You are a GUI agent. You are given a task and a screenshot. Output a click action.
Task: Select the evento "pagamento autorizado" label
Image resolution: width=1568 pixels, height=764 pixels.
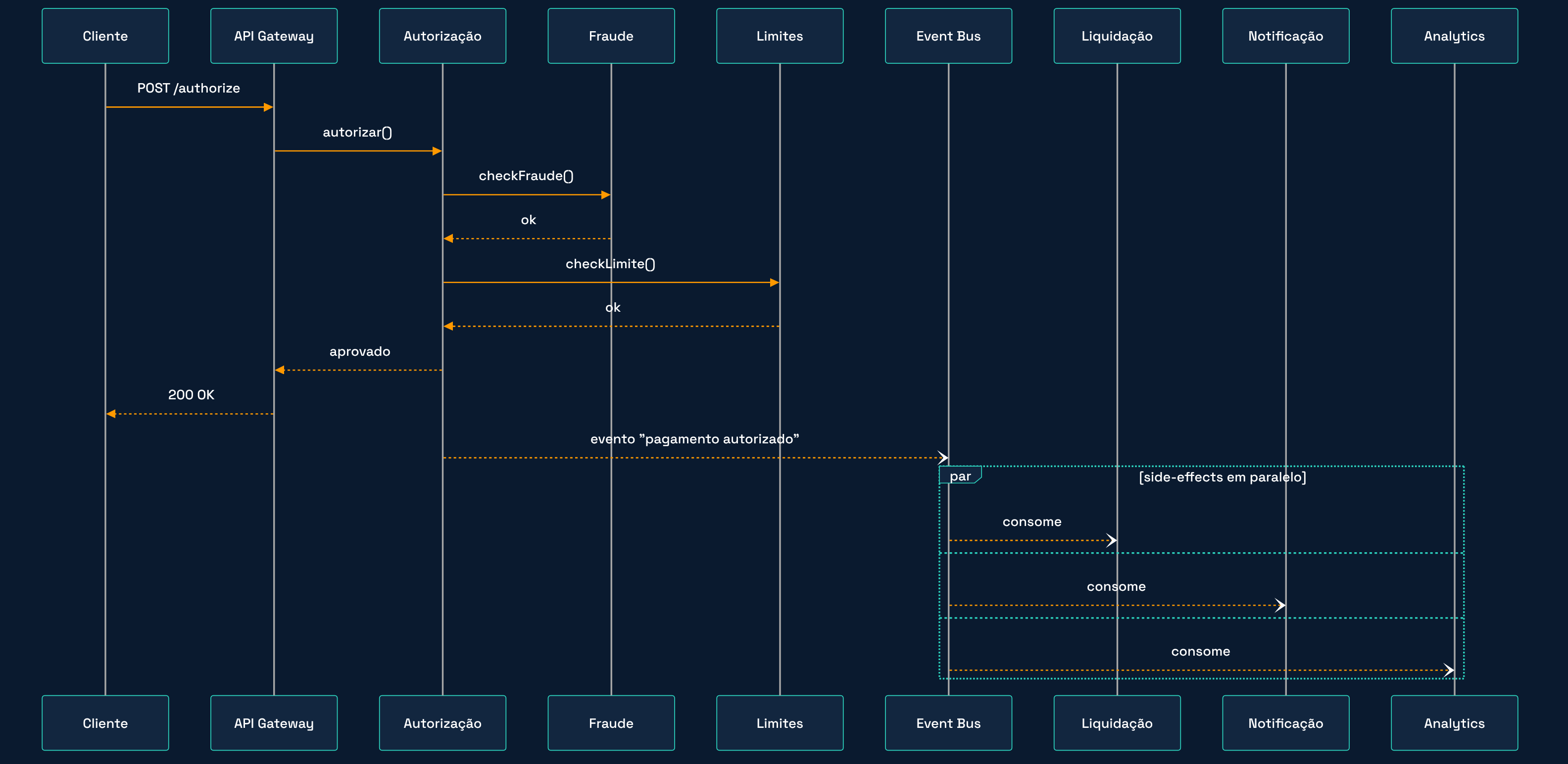point(694,439)
